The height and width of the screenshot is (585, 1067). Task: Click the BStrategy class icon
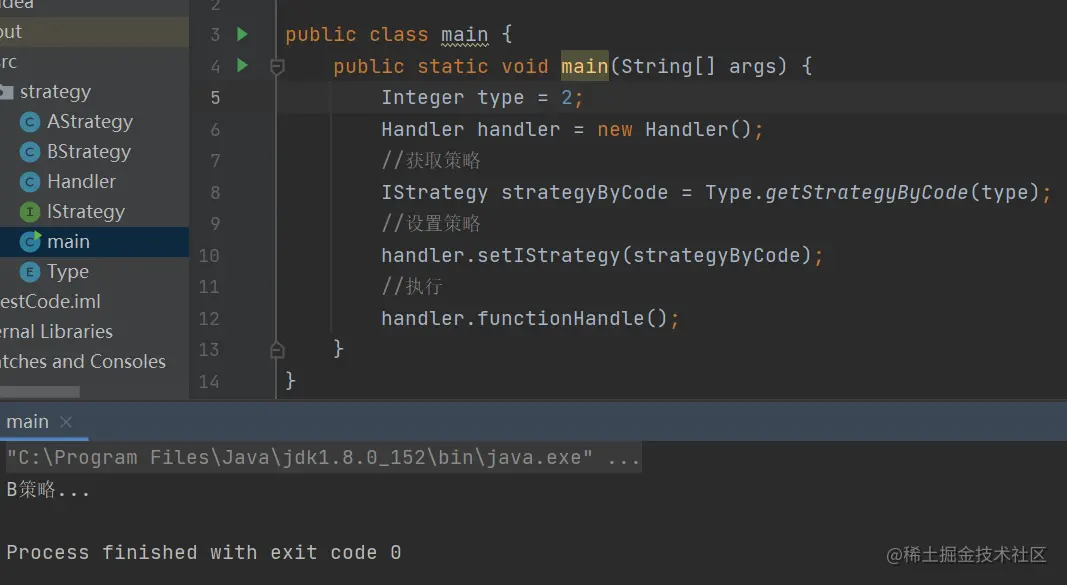(x=29, y=152)
